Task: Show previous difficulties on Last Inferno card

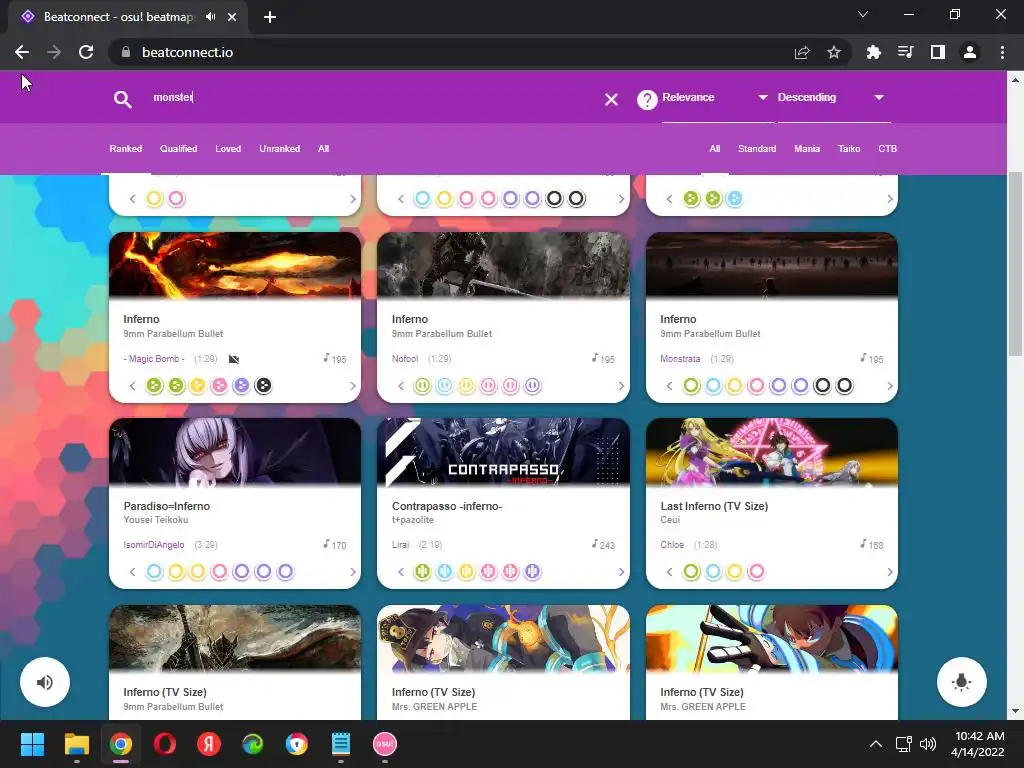Action: pyautogui.click(x=669, y=572)
